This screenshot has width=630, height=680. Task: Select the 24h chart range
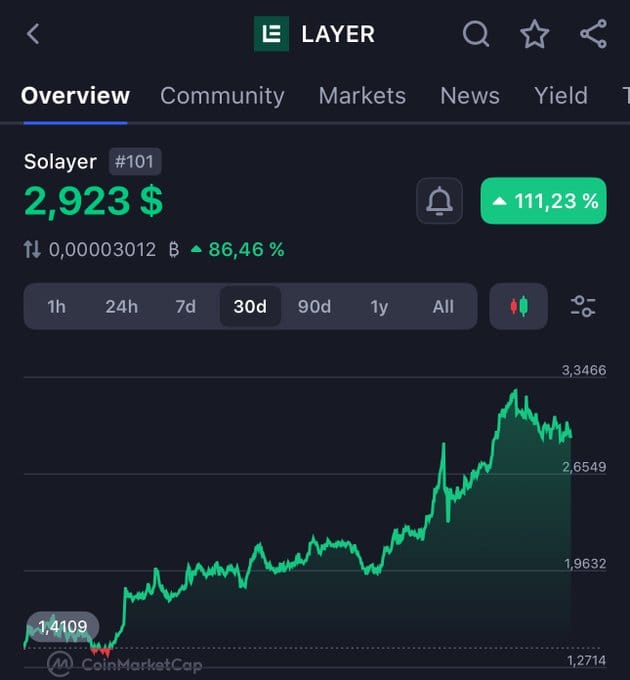(121, 307)
